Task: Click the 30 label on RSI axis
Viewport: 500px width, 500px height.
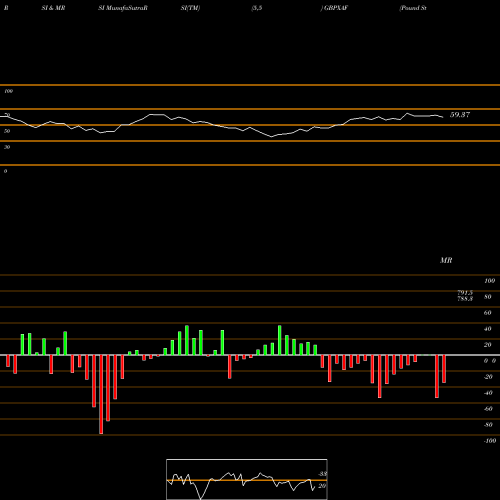Action: coord(7,147)
